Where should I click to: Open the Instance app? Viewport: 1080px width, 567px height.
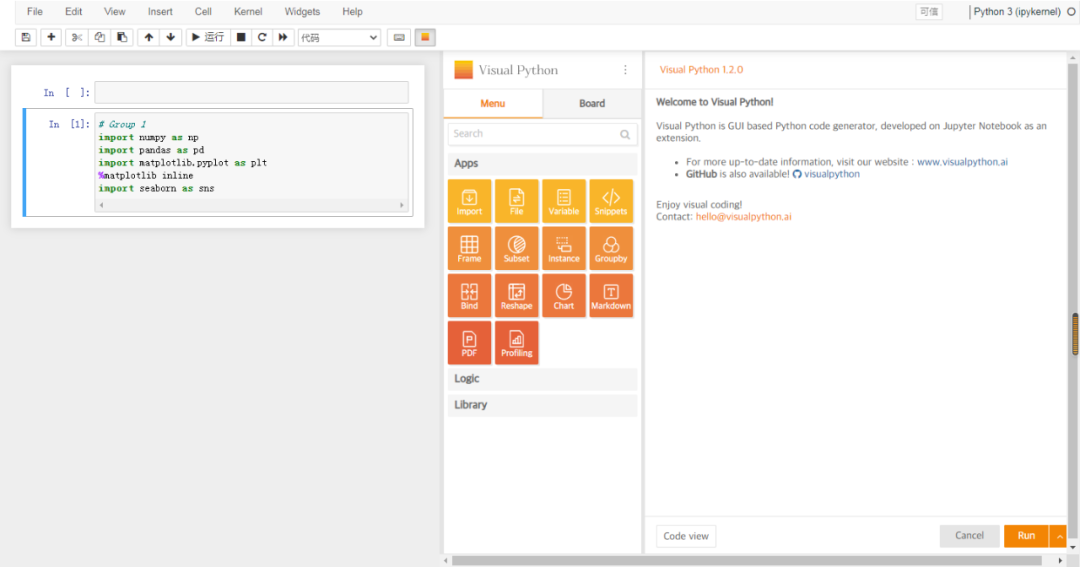(x=564, y=248)
